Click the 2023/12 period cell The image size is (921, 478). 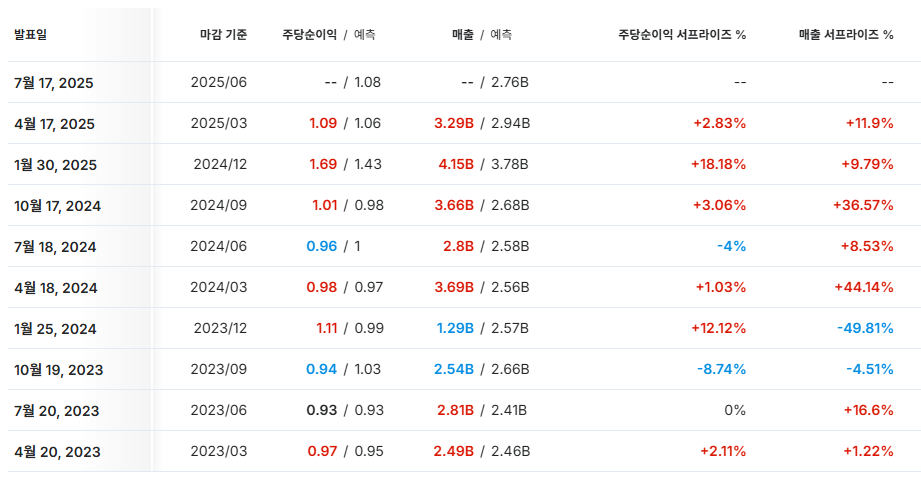[x=220, y=329]
